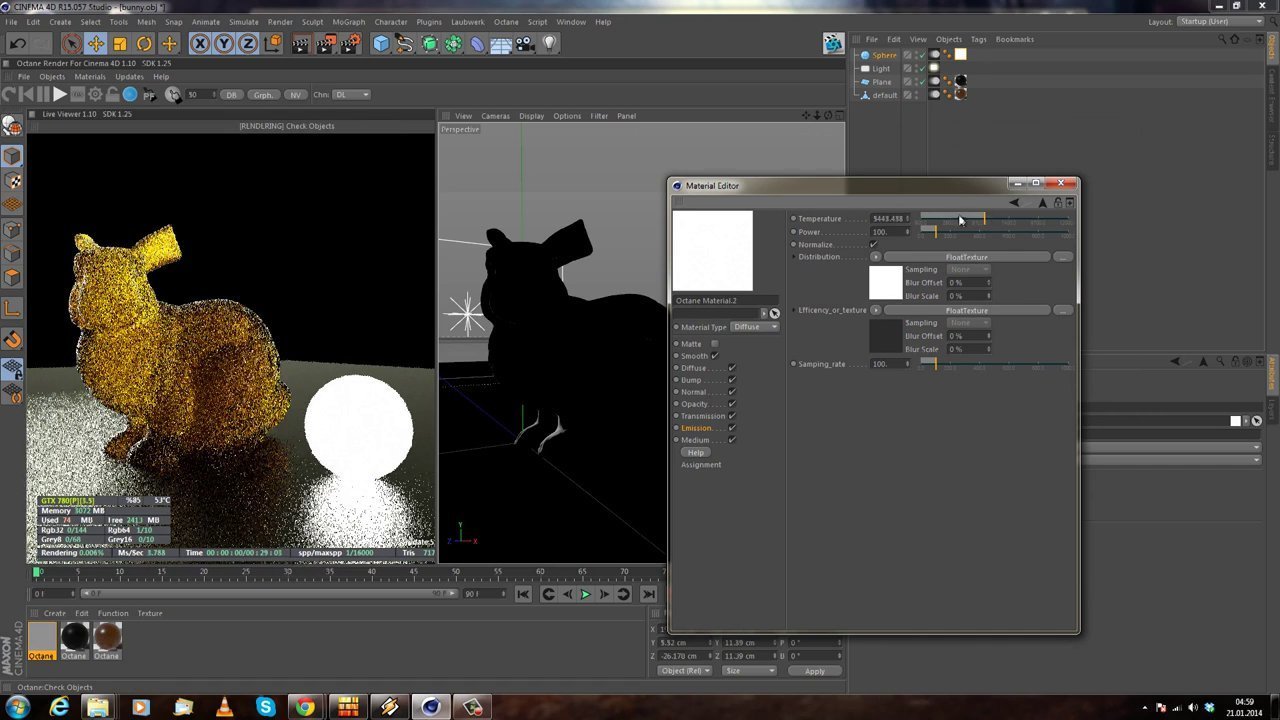The height and width of the screenshot is (720, 1280).
Task: Click the Power slider track
Action: [x=994, y=232]
